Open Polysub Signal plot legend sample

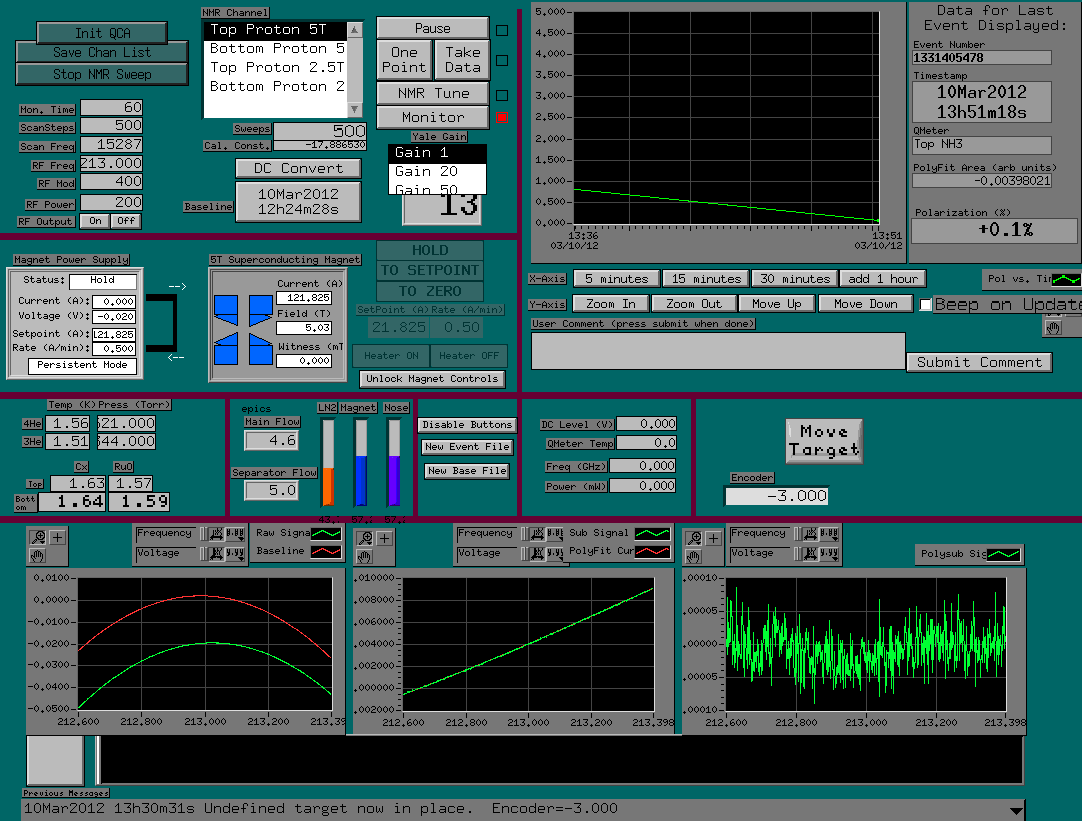point(1003,554)
